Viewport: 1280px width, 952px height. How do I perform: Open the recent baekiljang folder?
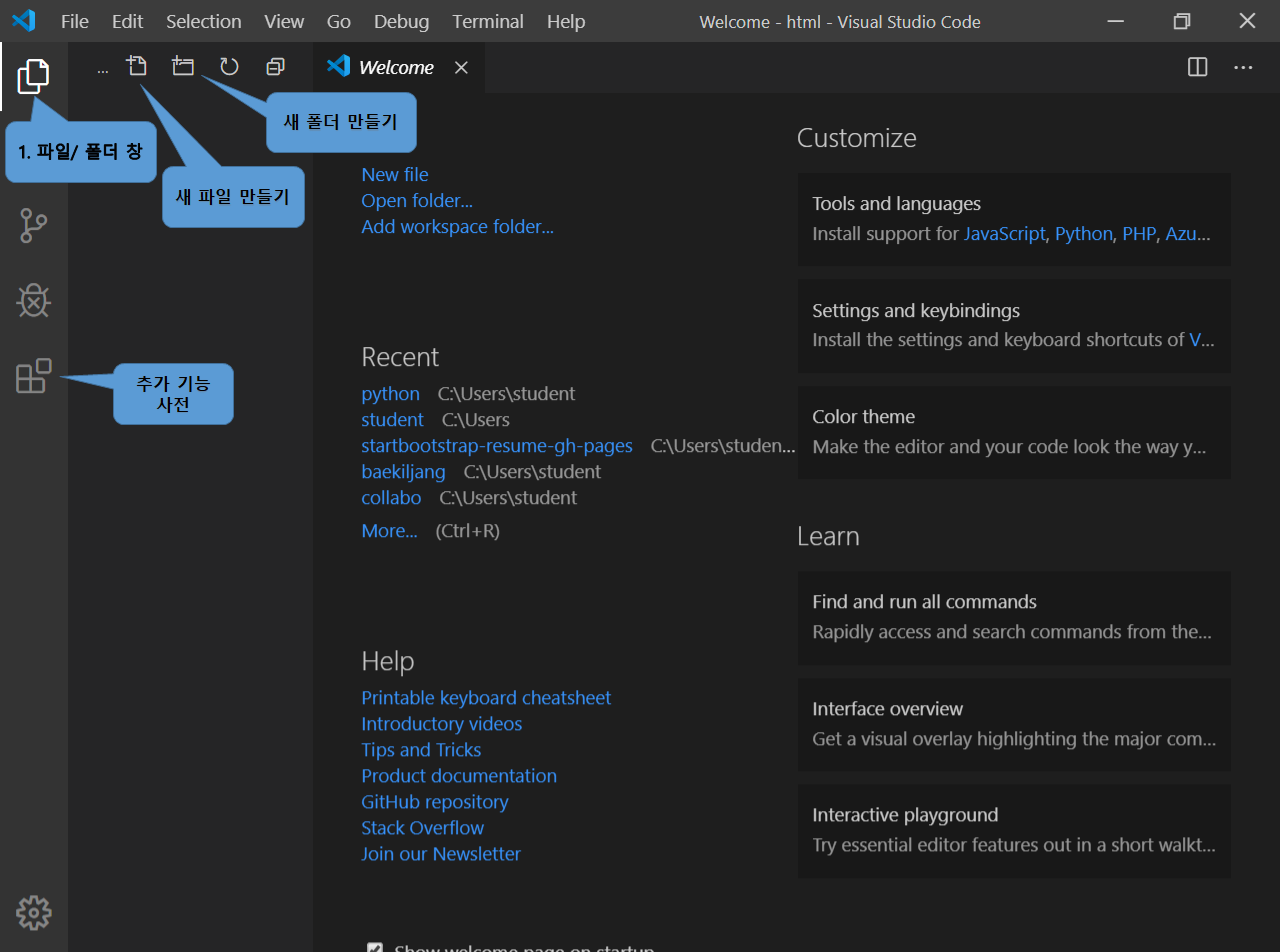(x=403, y=471)
